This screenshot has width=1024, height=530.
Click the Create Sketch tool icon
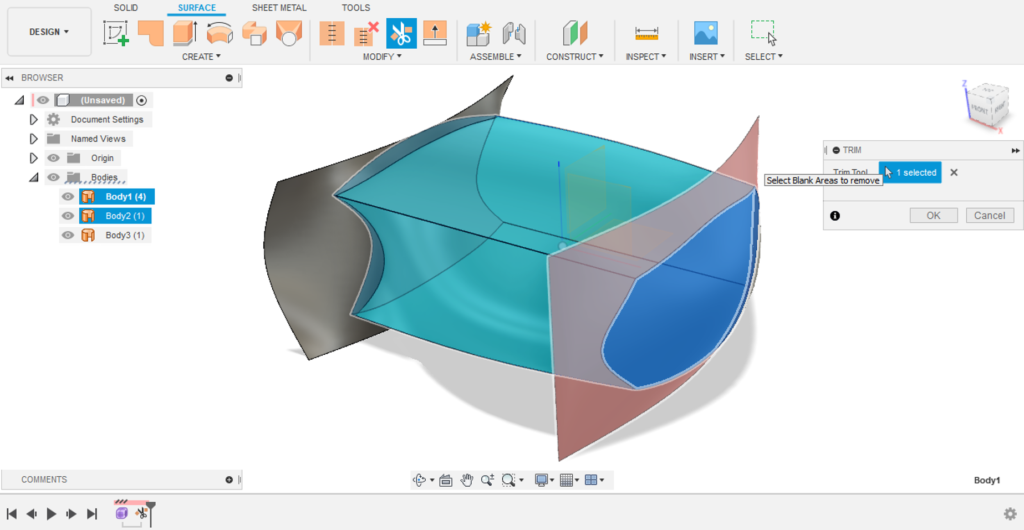tap(116, 33)
